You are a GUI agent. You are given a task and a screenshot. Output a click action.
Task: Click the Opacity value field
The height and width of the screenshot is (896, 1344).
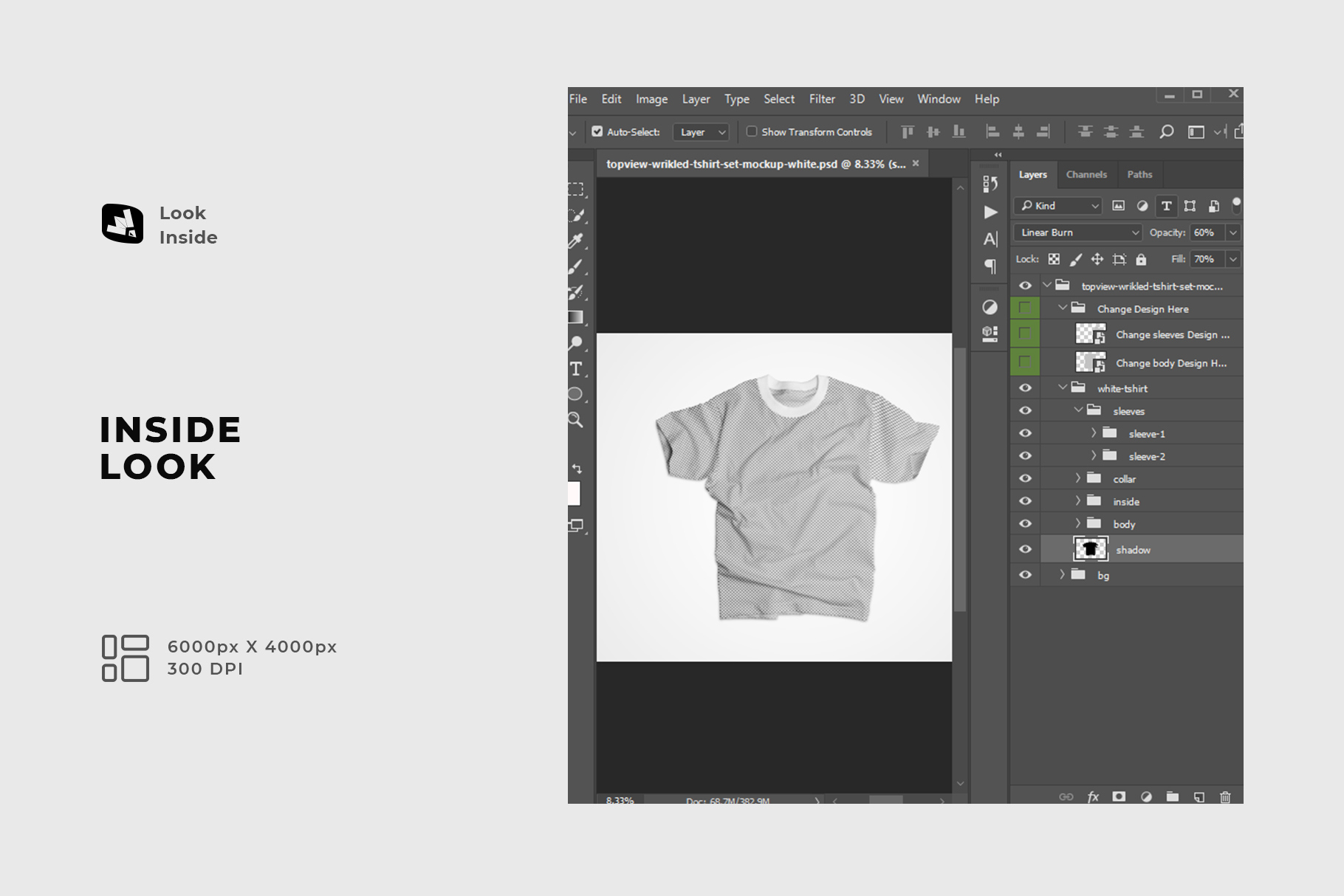(1205, 232)
